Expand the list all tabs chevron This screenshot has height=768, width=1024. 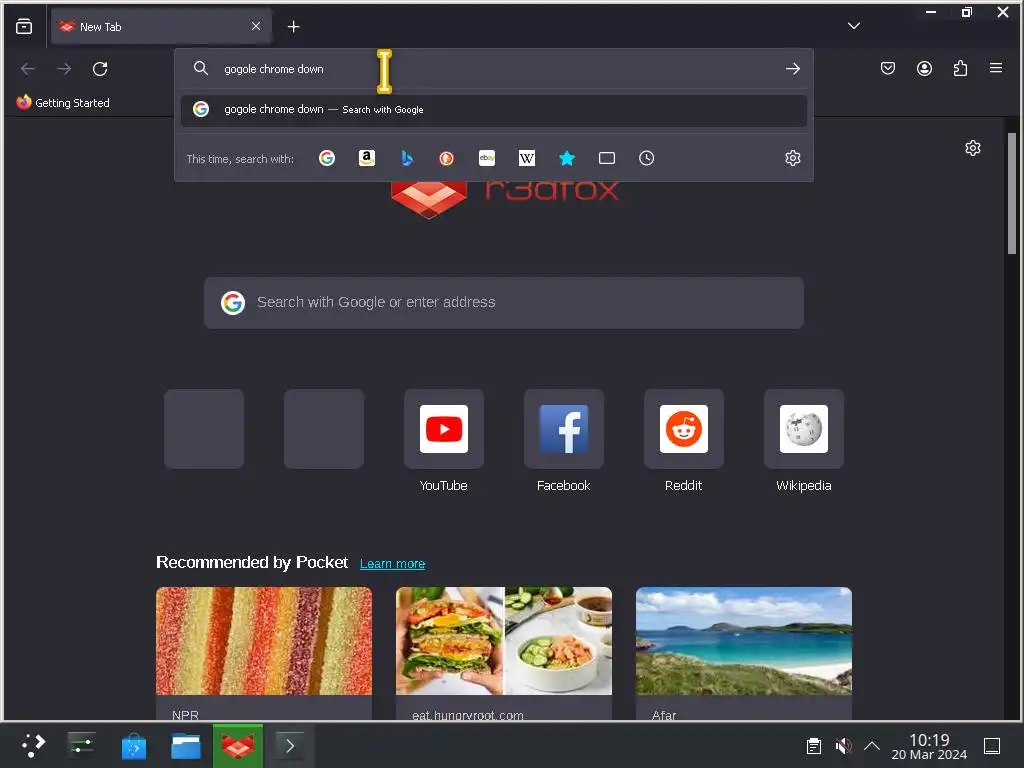tap(854, 26)
